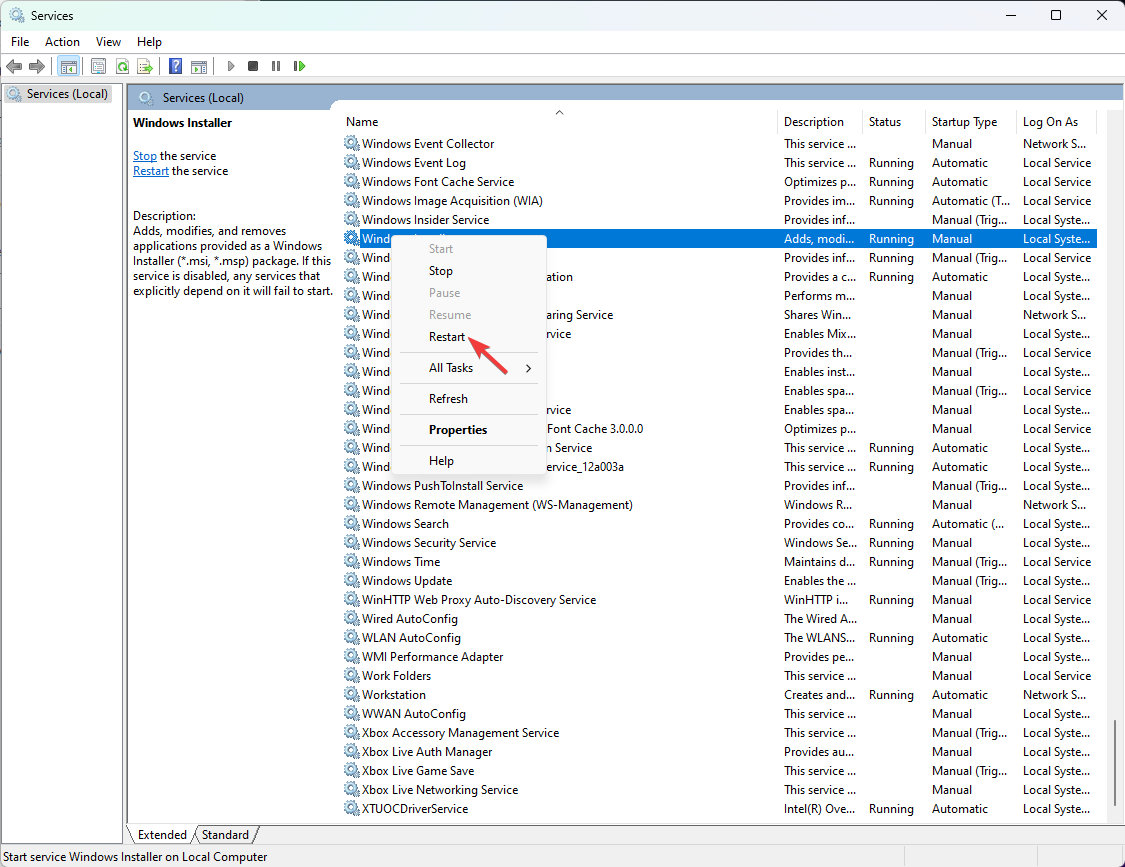Open the View menu

(x=108, y=42)
